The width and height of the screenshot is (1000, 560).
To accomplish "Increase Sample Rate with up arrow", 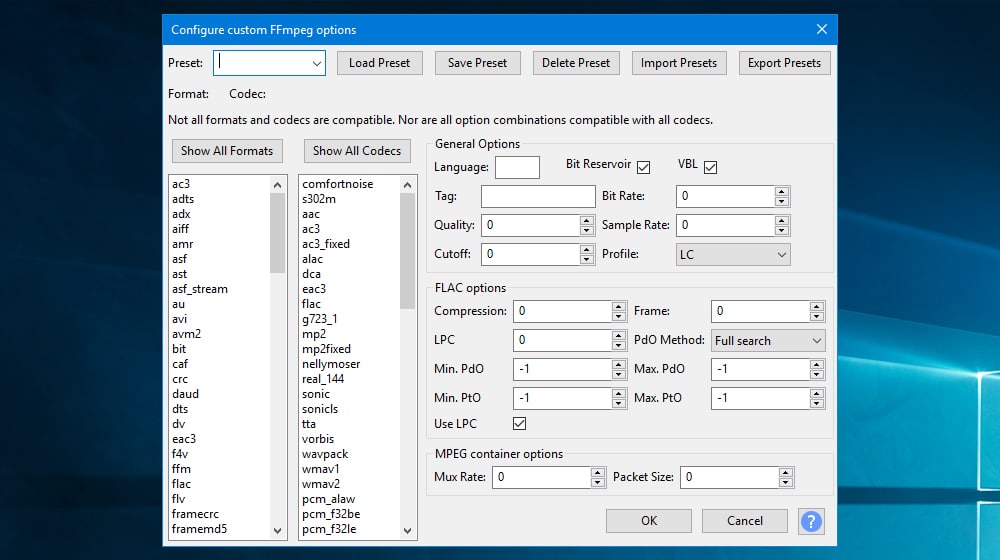I will click(782, 220).
